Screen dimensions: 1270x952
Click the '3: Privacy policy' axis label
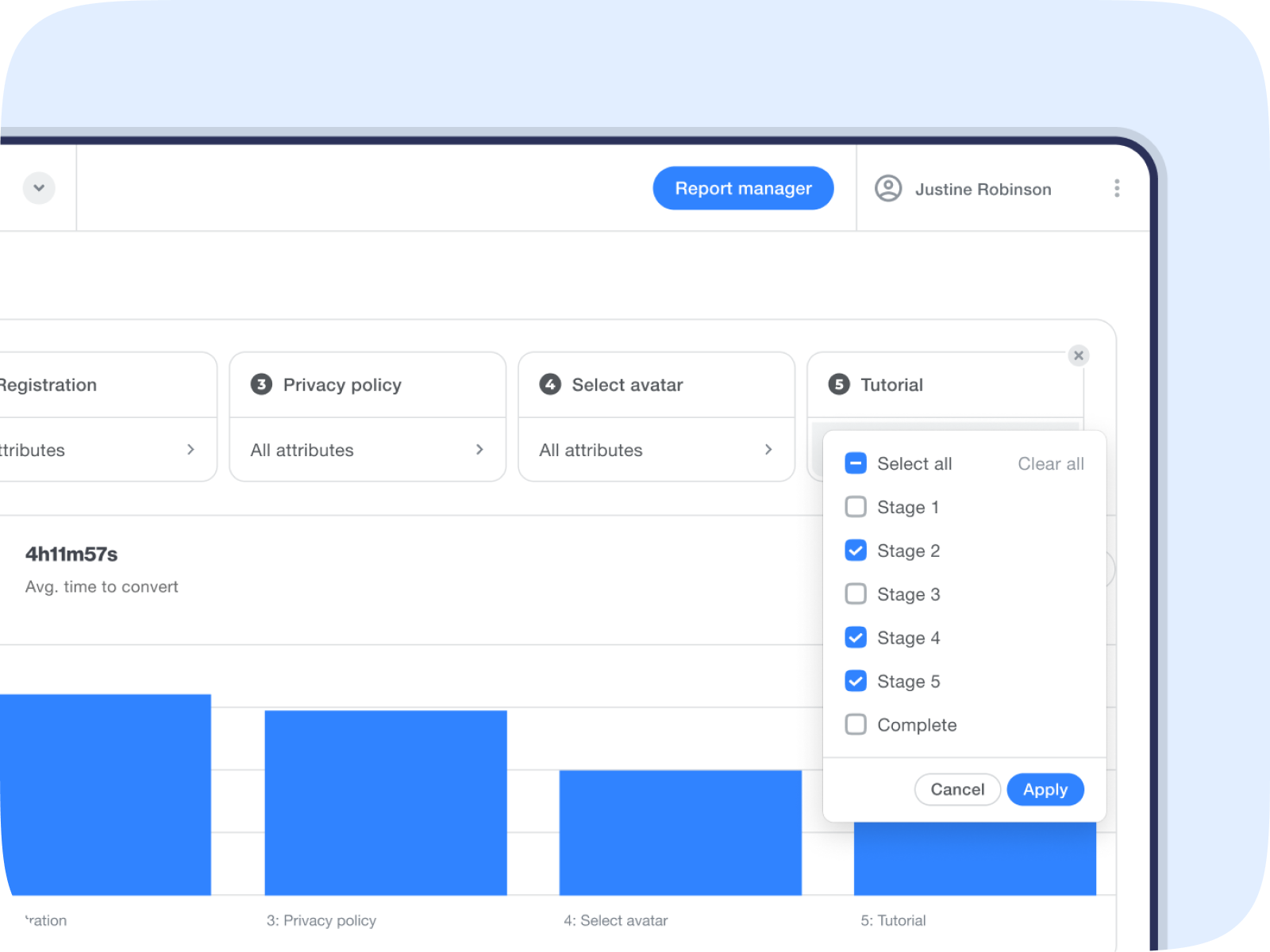click(321, 920)
